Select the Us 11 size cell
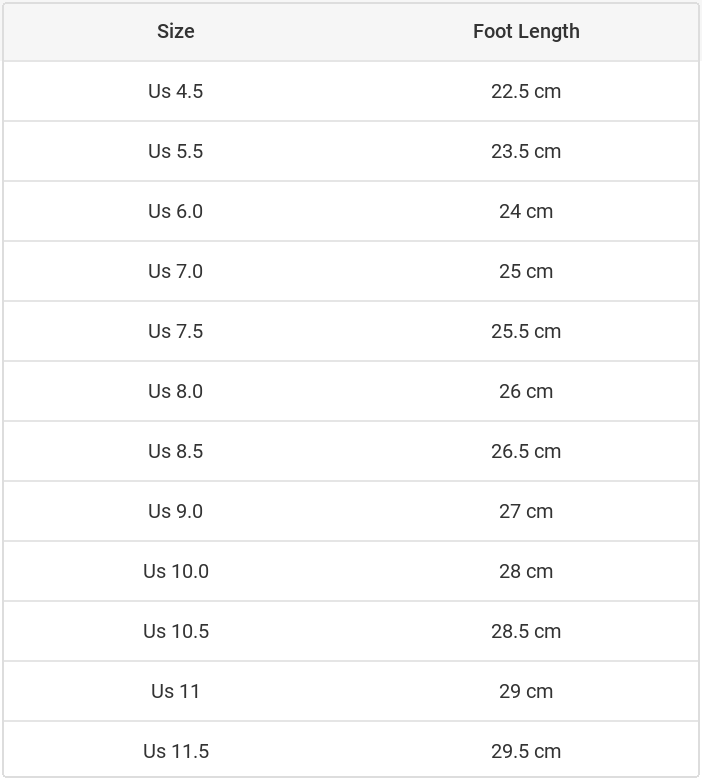The image size is (702, 780). 176,691
